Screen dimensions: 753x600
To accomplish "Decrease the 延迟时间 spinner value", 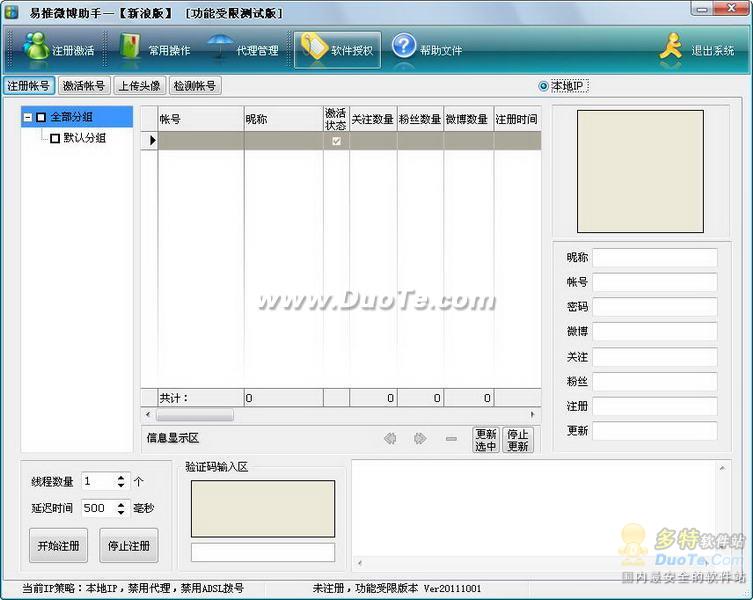I will pyautogui.click(x=122, y=513).
